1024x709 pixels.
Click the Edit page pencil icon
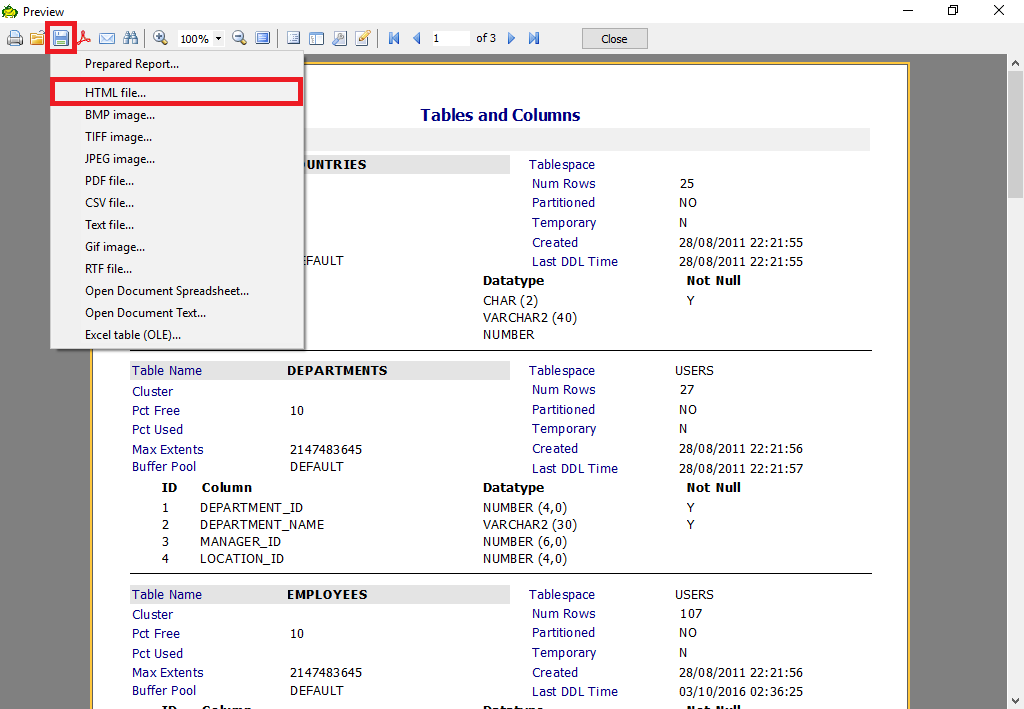click(363, 38)
